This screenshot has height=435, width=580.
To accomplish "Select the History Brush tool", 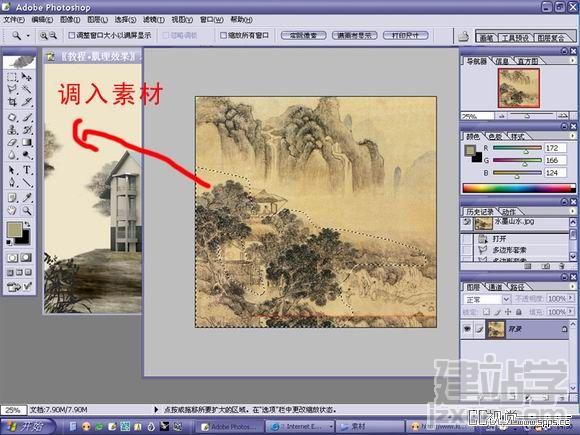I will (x=26, y=130).
